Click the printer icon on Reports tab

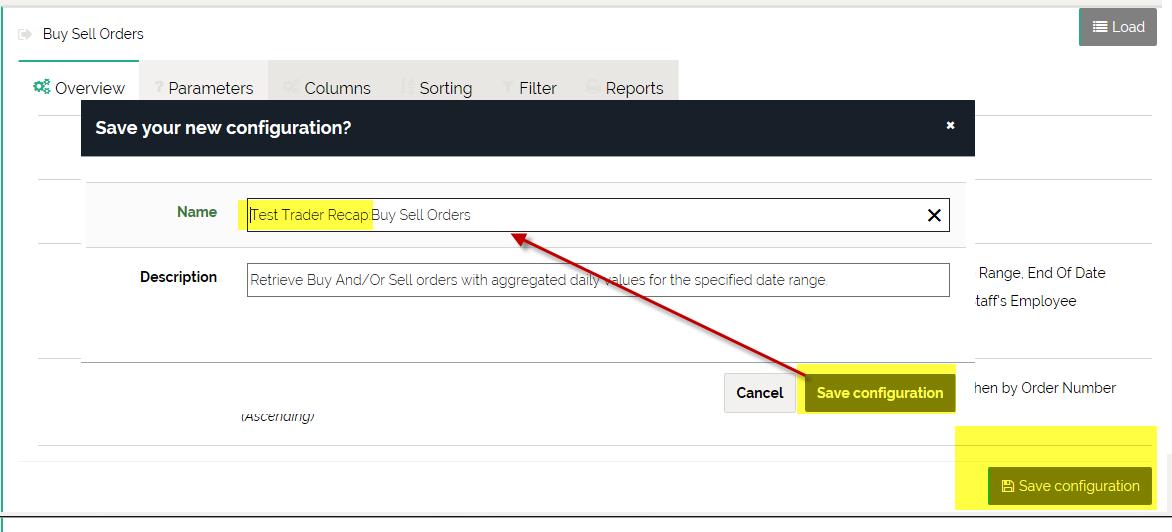click(x=593, y=88)
